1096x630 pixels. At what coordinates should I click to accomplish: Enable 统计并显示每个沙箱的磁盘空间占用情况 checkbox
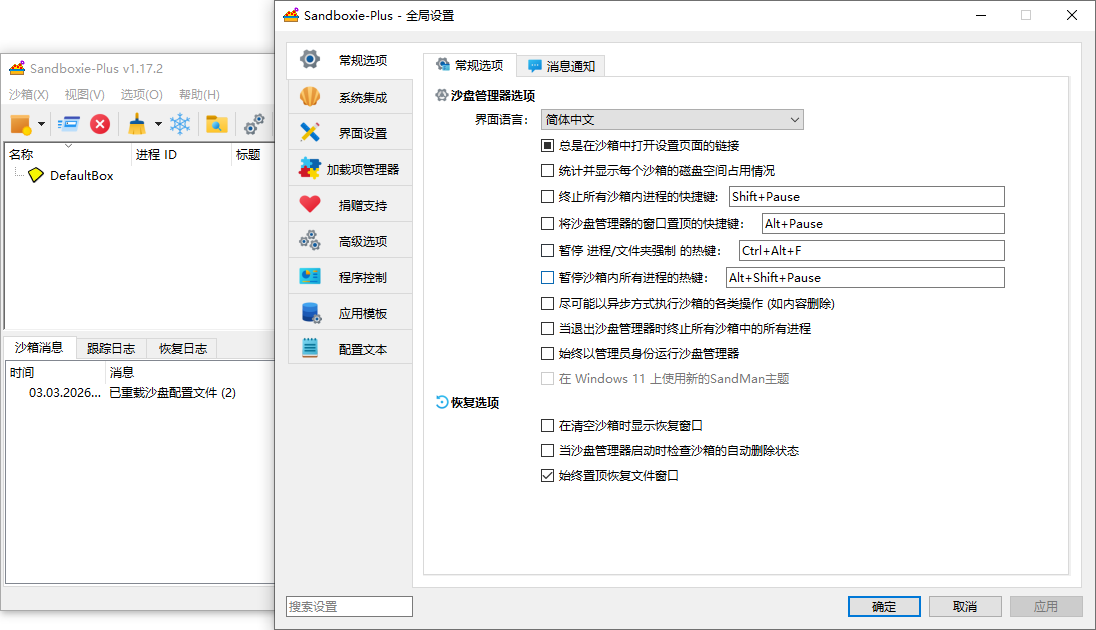547,171
